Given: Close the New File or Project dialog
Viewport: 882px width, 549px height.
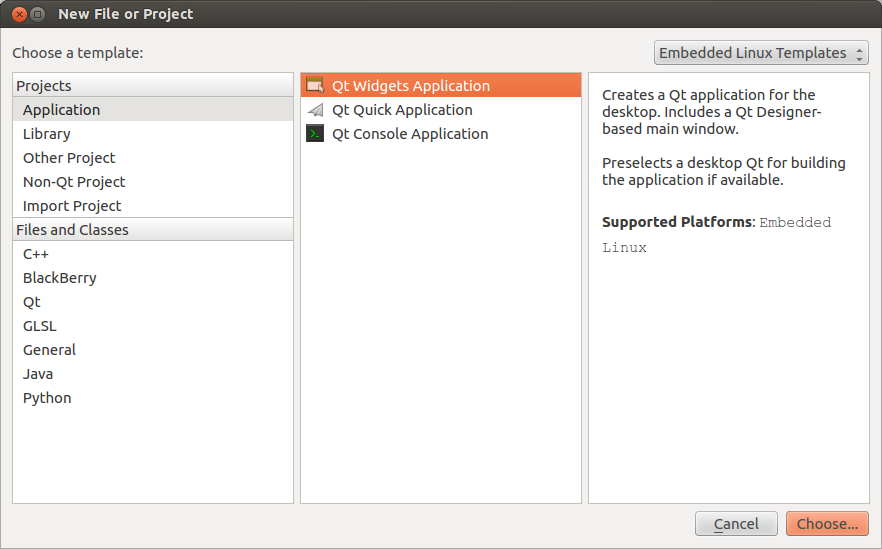Looking at the screenshot, I should point(19,14).
